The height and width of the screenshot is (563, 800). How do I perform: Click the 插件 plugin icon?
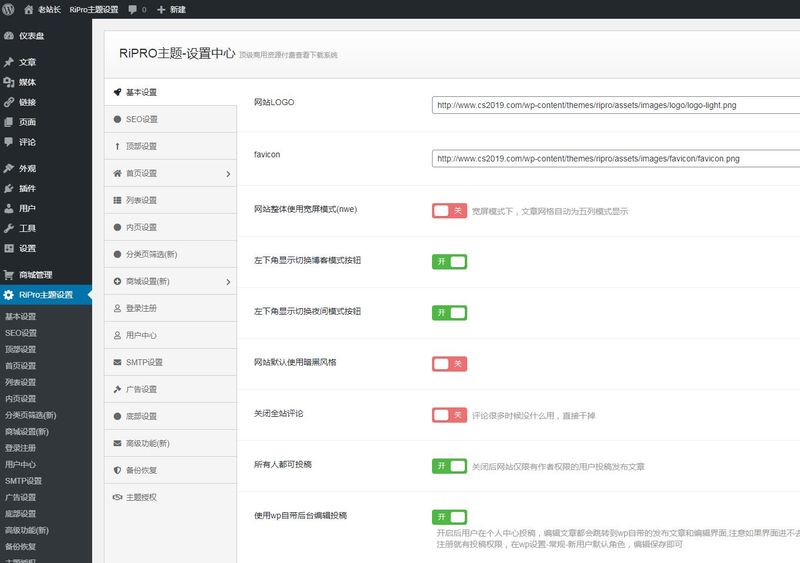(x=9, y=188)
